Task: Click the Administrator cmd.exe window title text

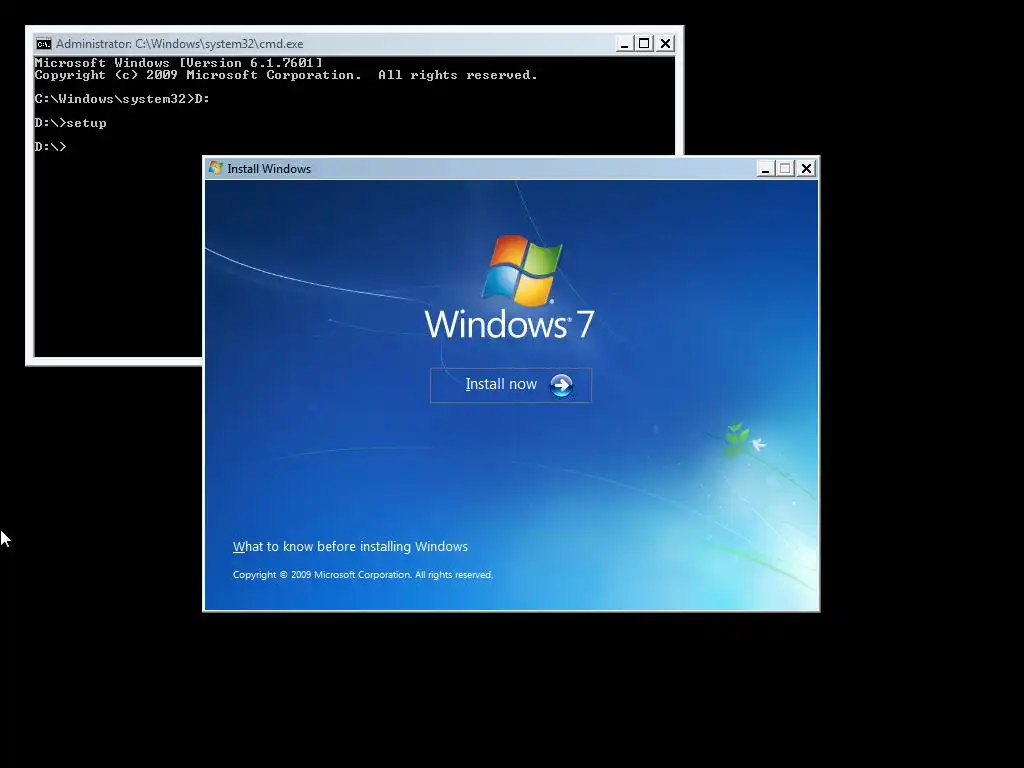Action: [180, 44]
